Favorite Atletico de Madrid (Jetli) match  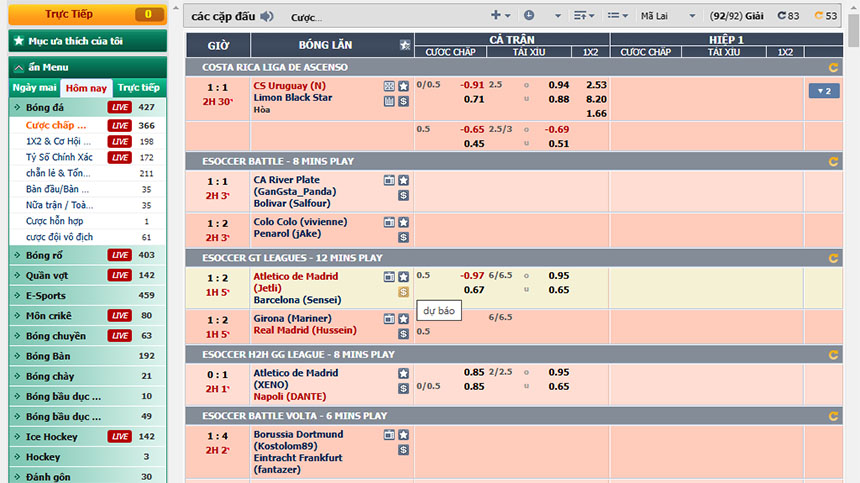[x=404, y=277]
